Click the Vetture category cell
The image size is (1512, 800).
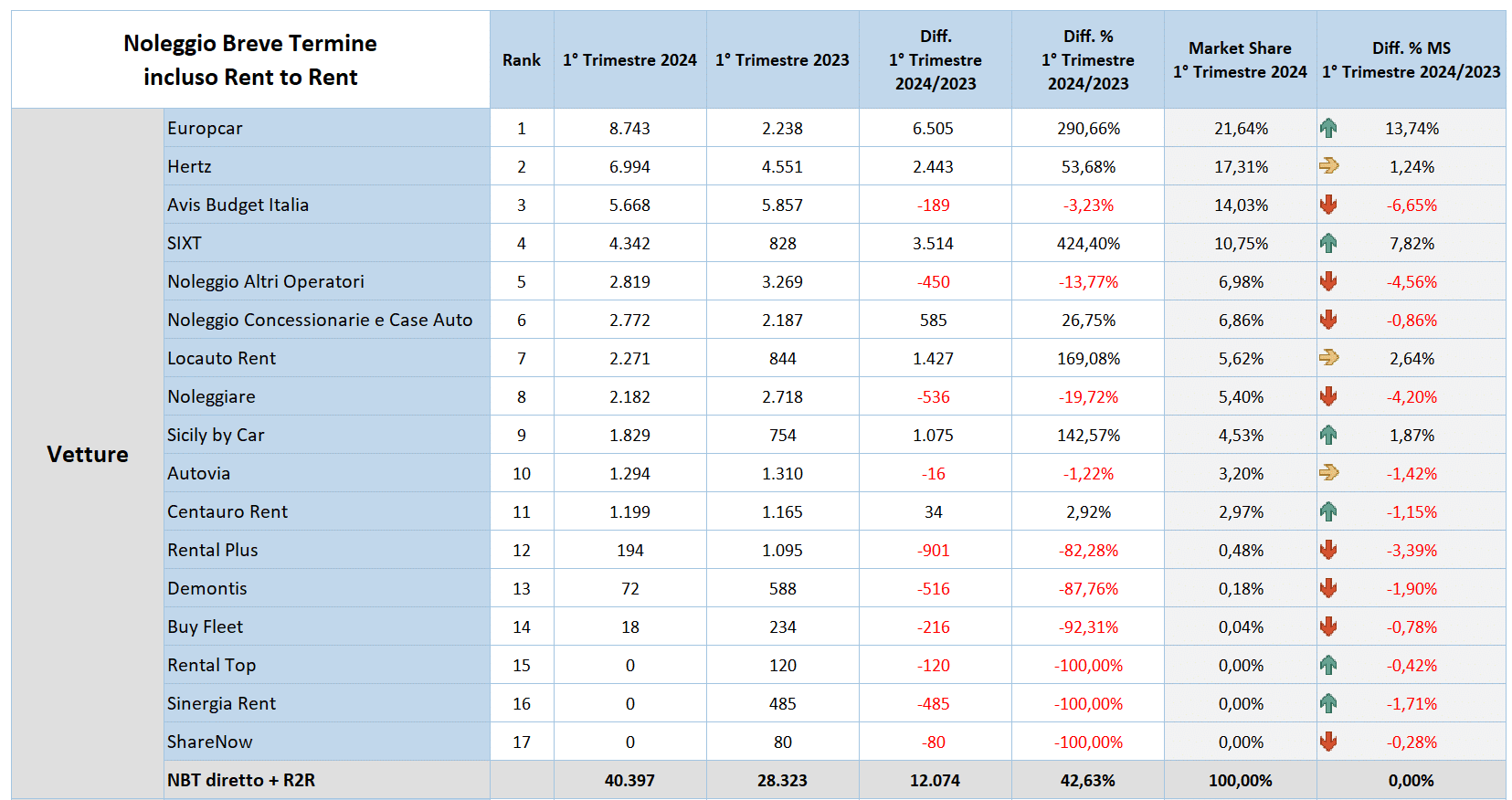tap(88, 454)
